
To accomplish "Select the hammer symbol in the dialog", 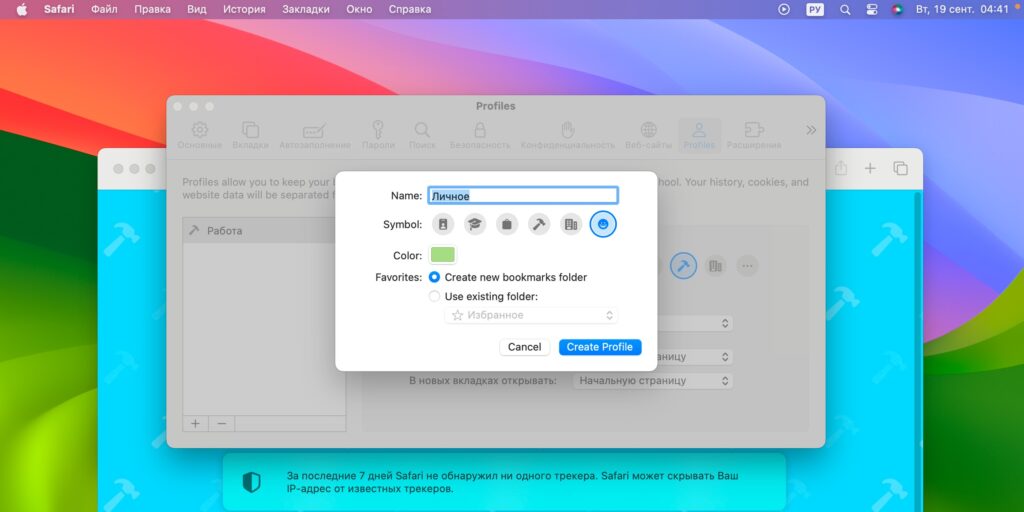I will click(539, 225).
